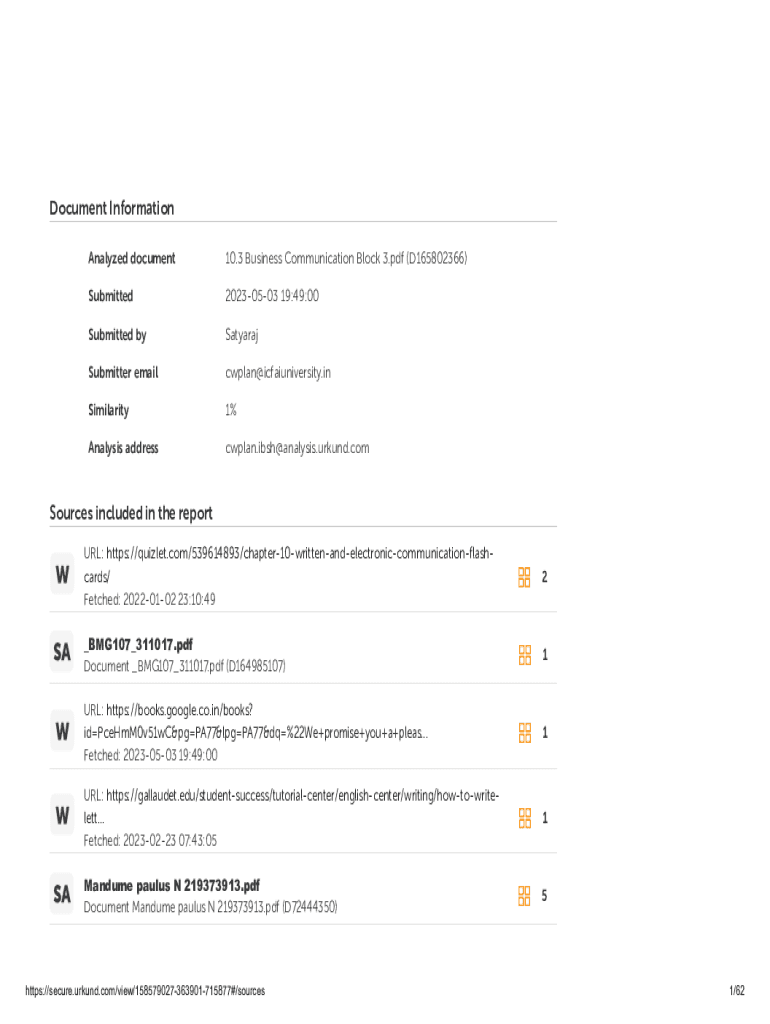Click the orange matches grid icon for the Mandume paulus document
Viewport: 770px width, 1024px height.
click(524, 895)
